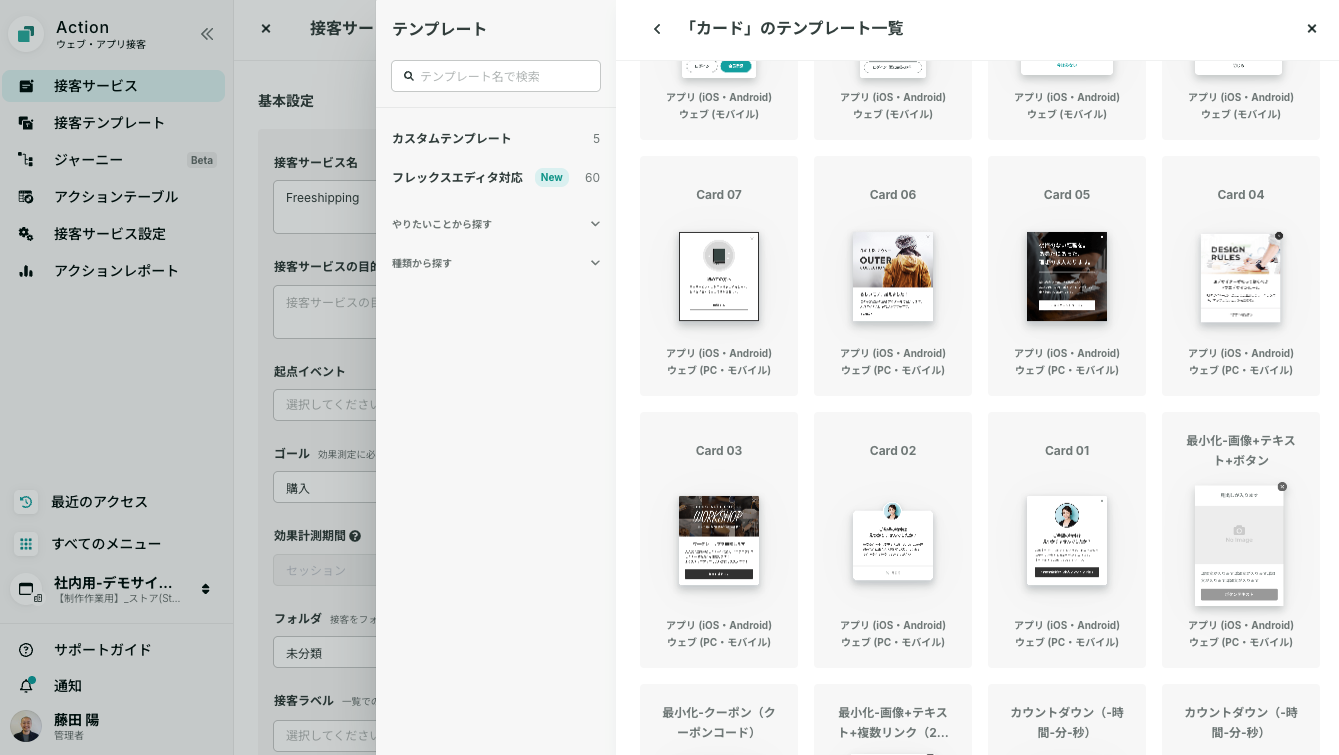1339x755 pixels.
Task: Click the 「カード」のテンプレート一覧 heading
Action: 794,29
